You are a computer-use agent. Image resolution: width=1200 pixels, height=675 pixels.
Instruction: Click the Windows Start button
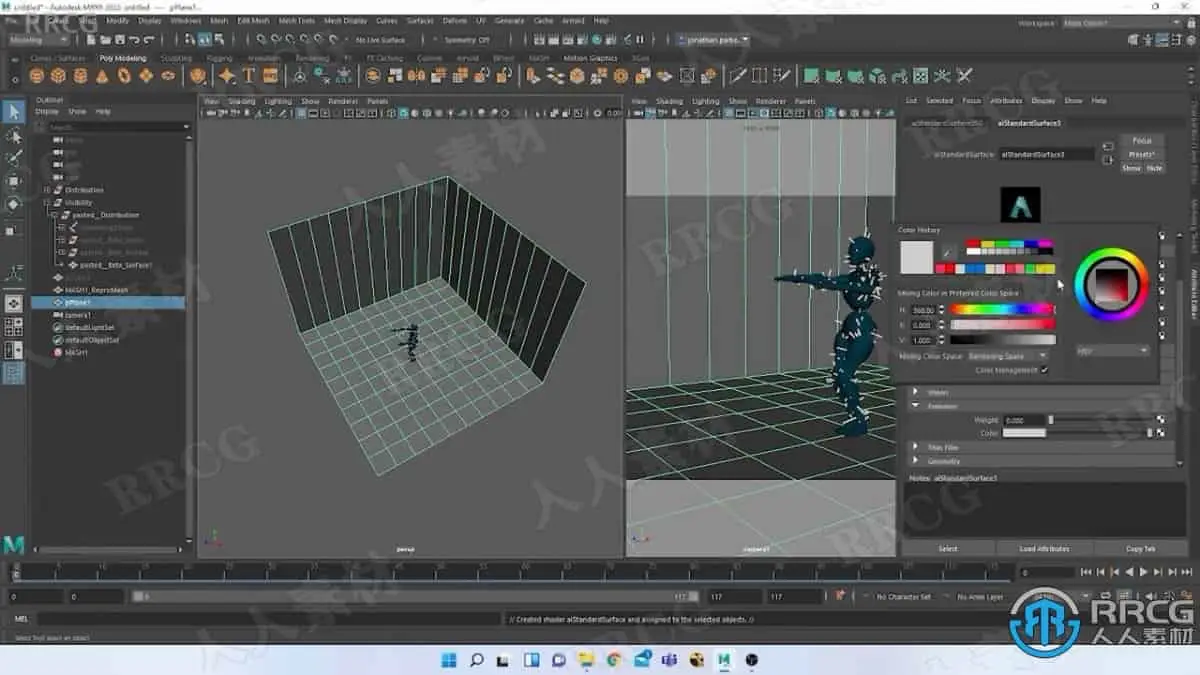tap(449, 660)
